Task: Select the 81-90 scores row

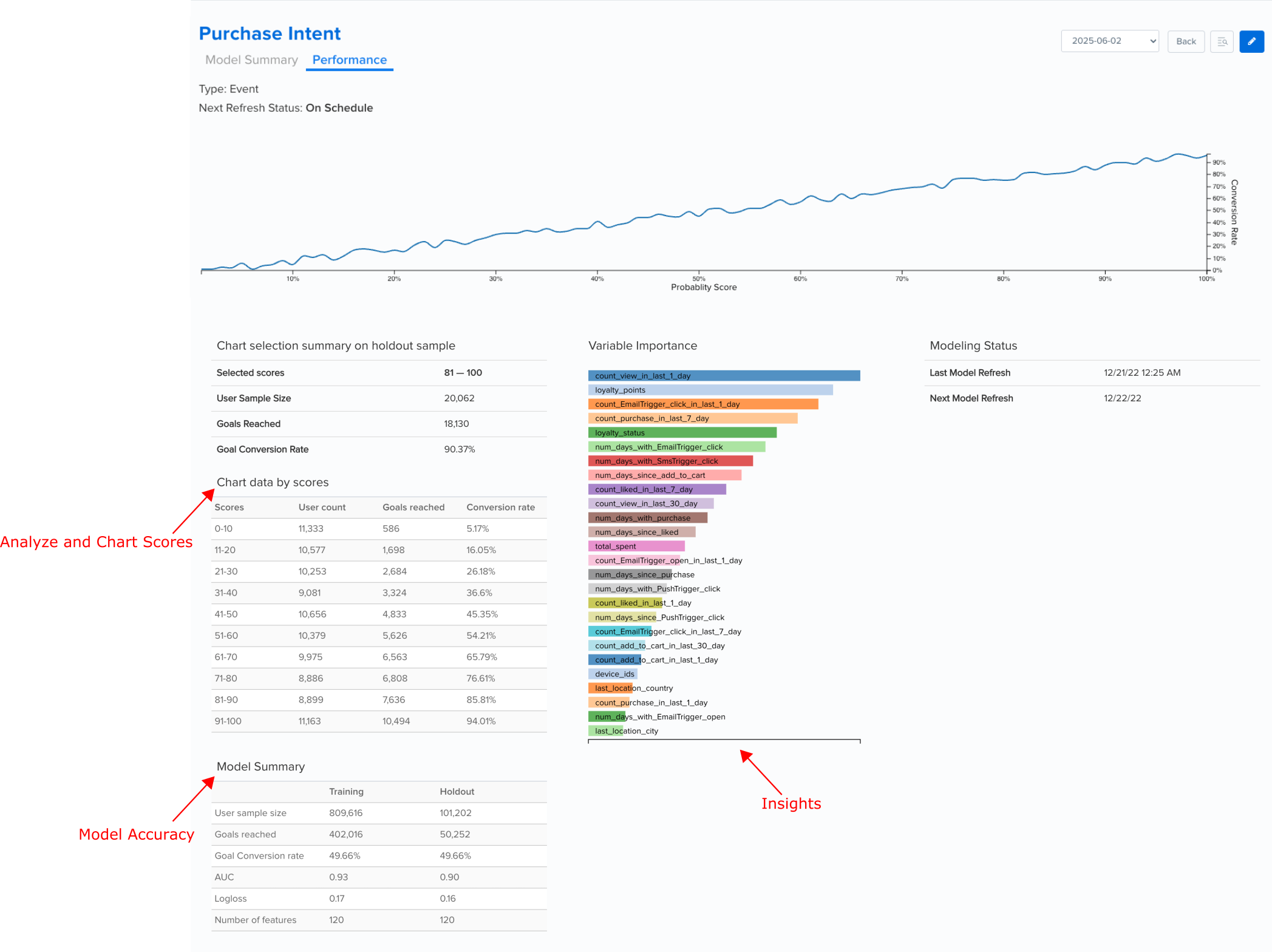Action: pyautogui.click(x=379, y=700)
